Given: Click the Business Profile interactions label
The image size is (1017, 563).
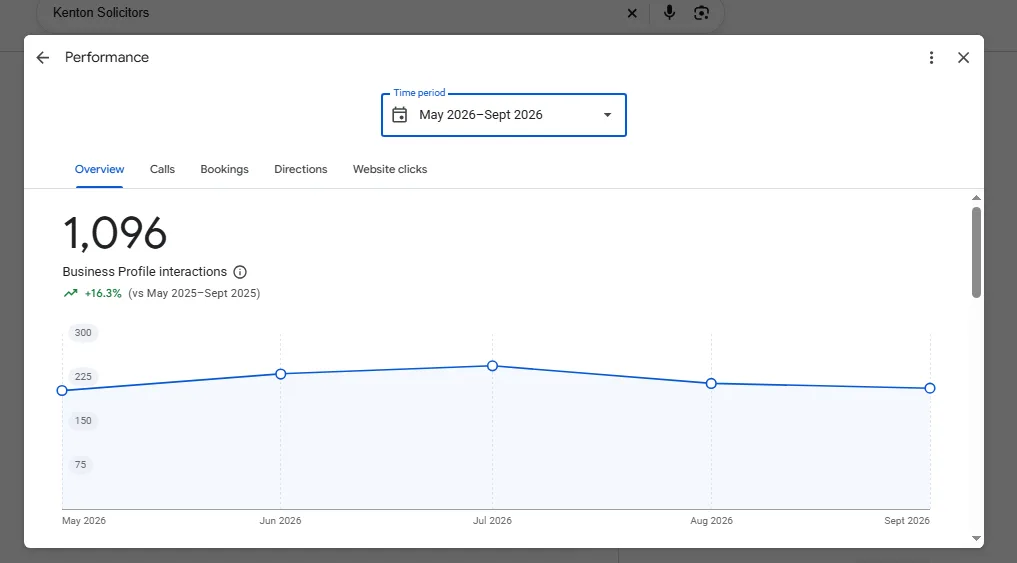Looking at the screenshot, I should click(x=145, y=272).
